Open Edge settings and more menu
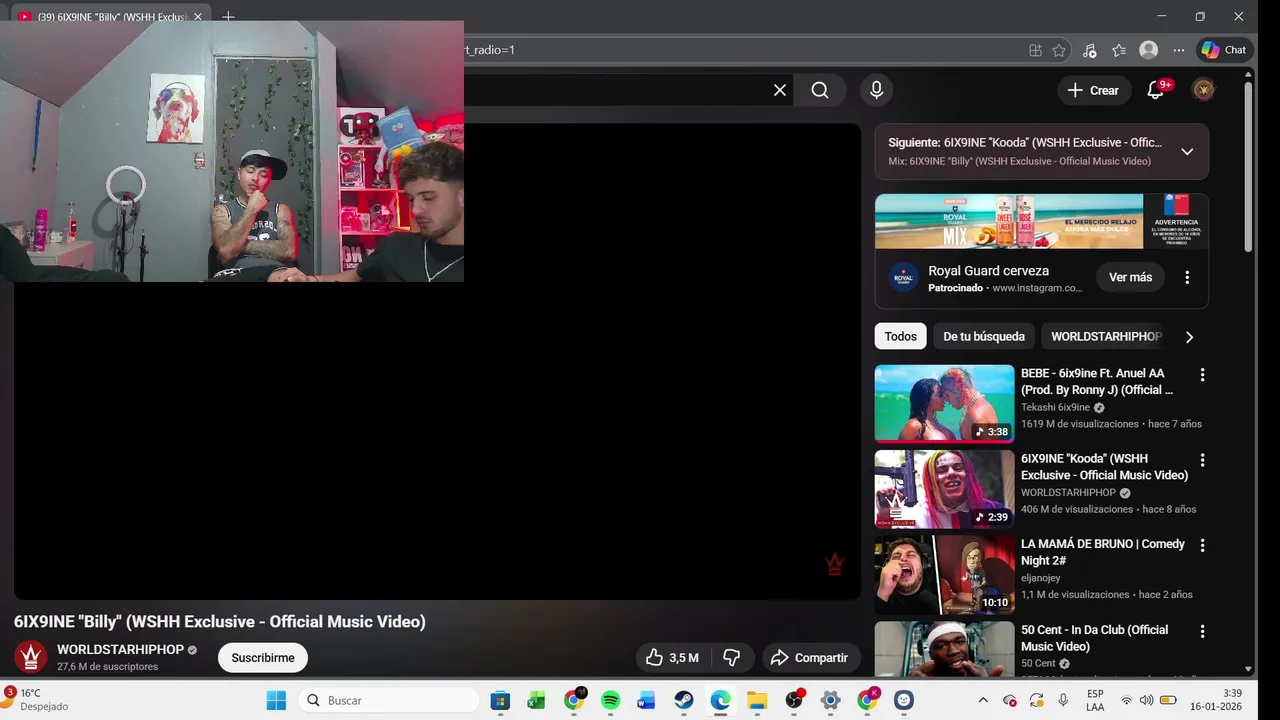The height and width of the screenshot is (720, 1280). 1179,50
